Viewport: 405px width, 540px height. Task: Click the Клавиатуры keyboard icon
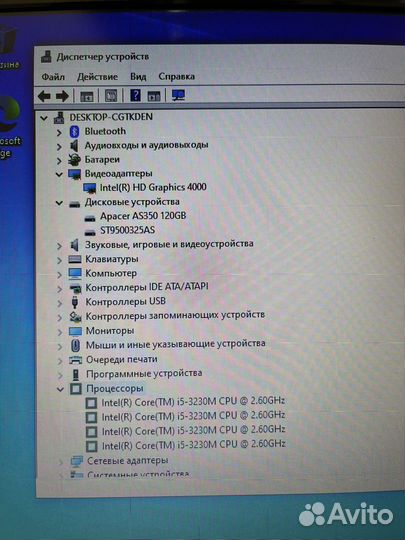(75, 259)
